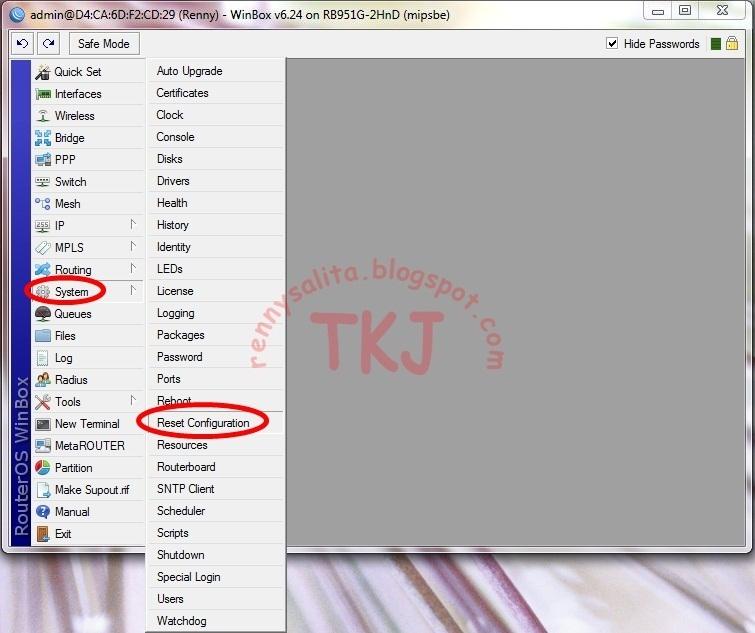
Task: Open SNTP Client entry
Action: [216, 489]
